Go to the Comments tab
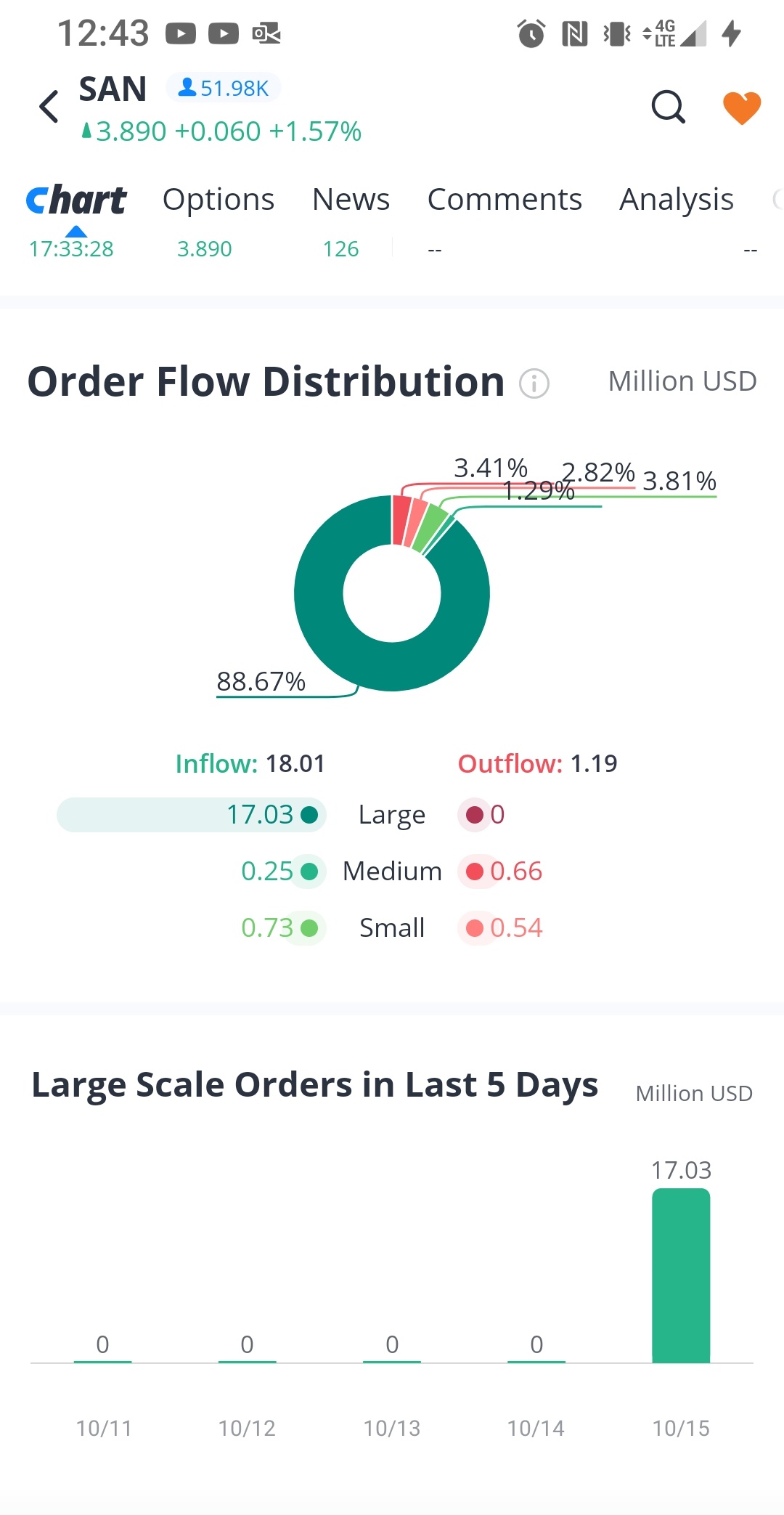This screenshot has width=784, height=1515. click(505, 200)
